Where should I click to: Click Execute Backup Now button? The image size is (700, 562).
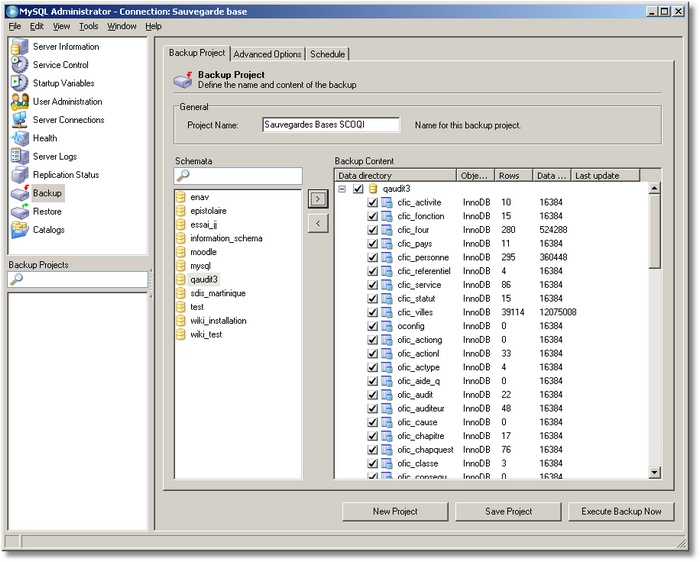tap(621, 512)
